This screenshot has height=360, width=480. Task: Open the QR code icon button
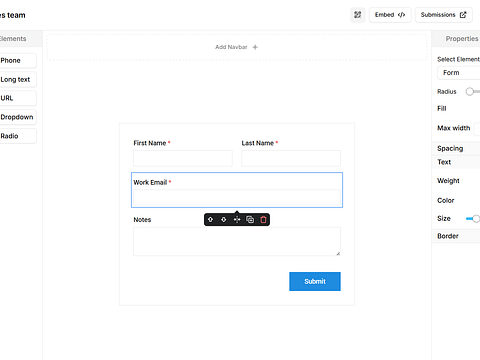pos(358,15)
